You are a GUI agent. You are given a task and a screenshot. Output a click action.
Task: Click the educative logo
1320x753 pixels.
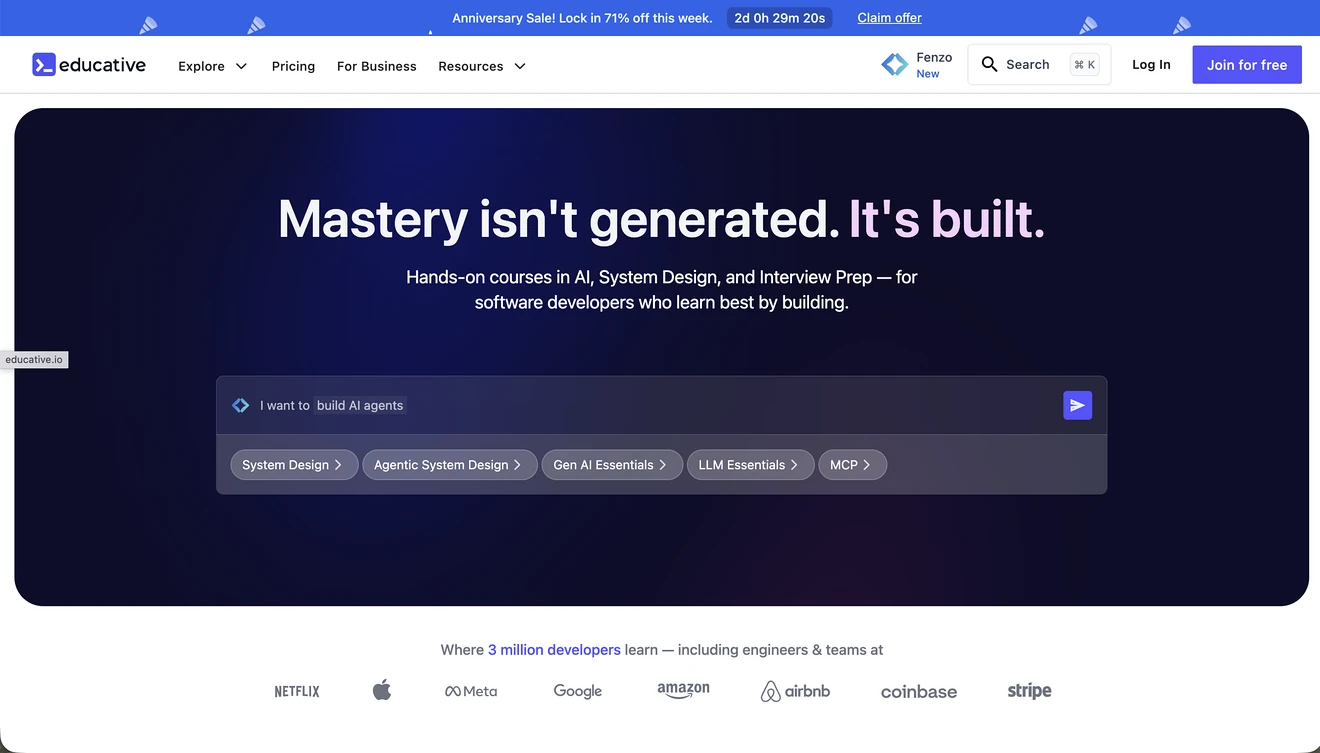point(89,65)
